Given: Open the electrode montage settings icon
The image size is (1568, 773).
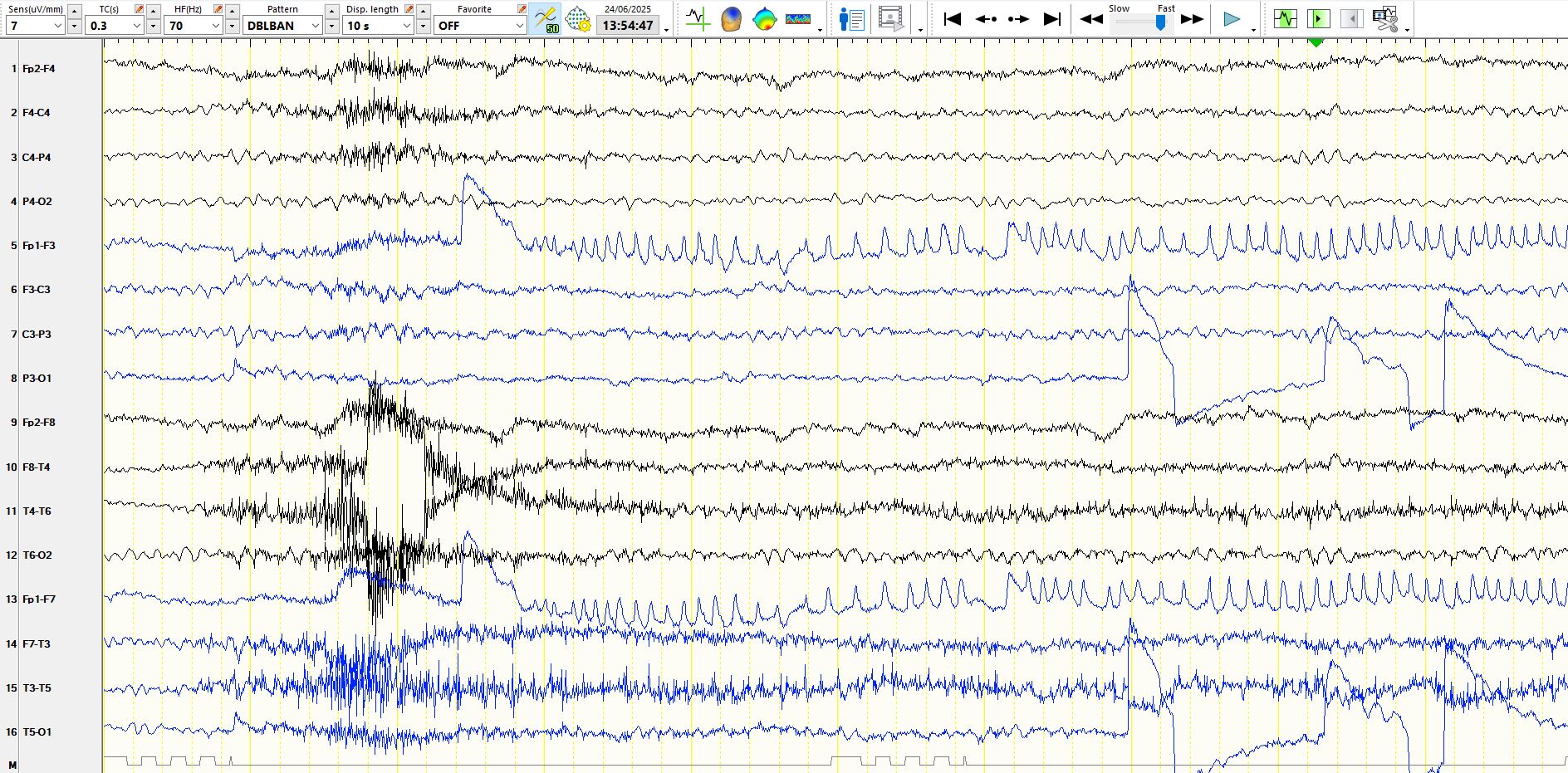Looking at the screenshot, I should 578,19.
